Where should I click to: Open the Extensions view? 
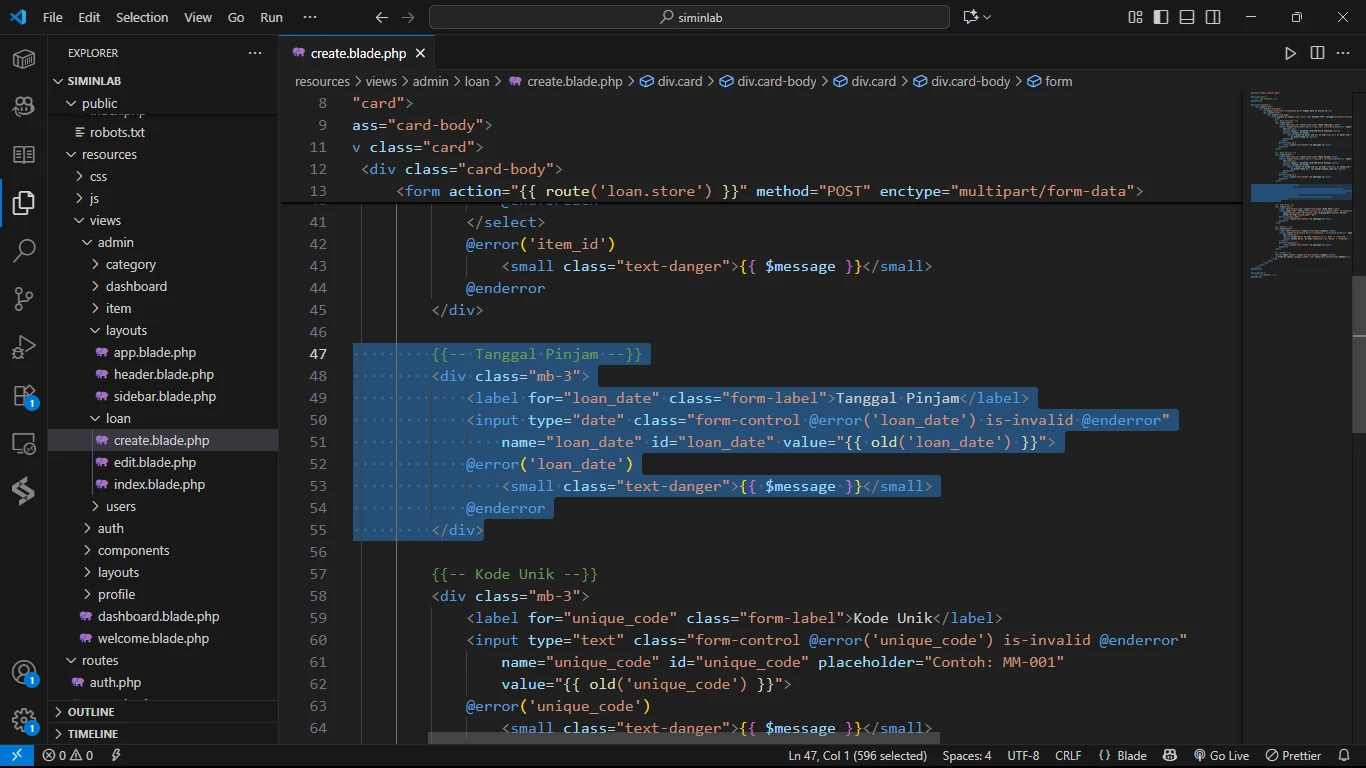point(24,395)
